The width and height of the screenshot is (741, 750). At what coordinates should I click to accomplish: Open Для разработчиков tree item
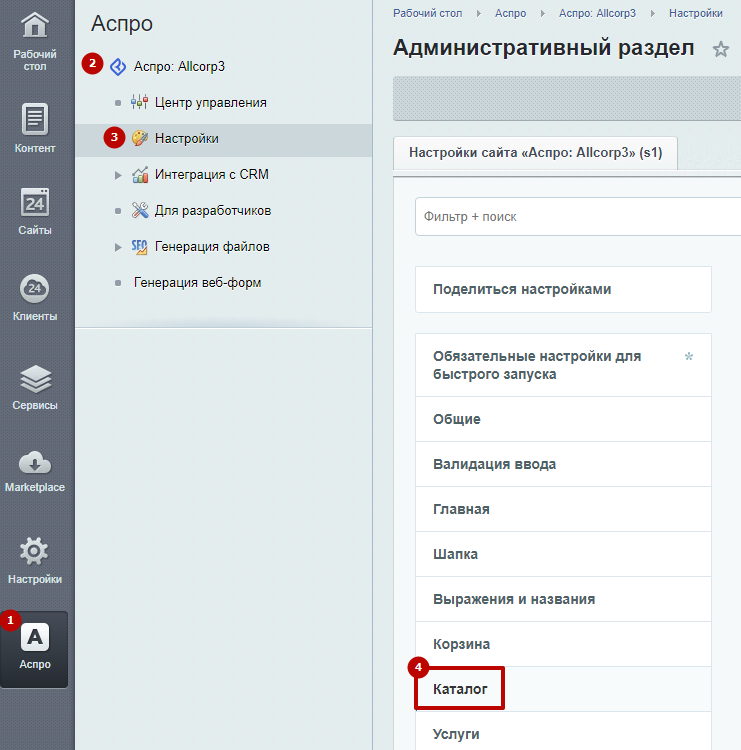213,210
